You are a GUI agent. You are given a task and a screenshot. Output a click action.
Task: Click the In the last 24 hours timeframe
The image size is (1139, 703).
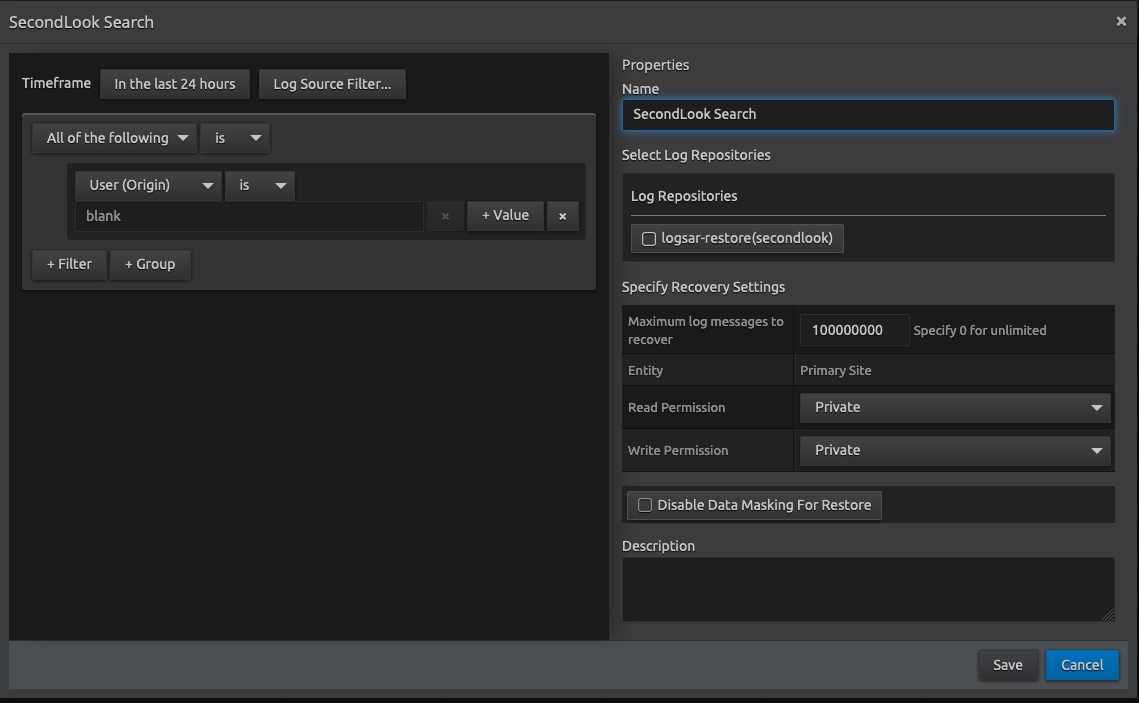(x=174, y=84)
